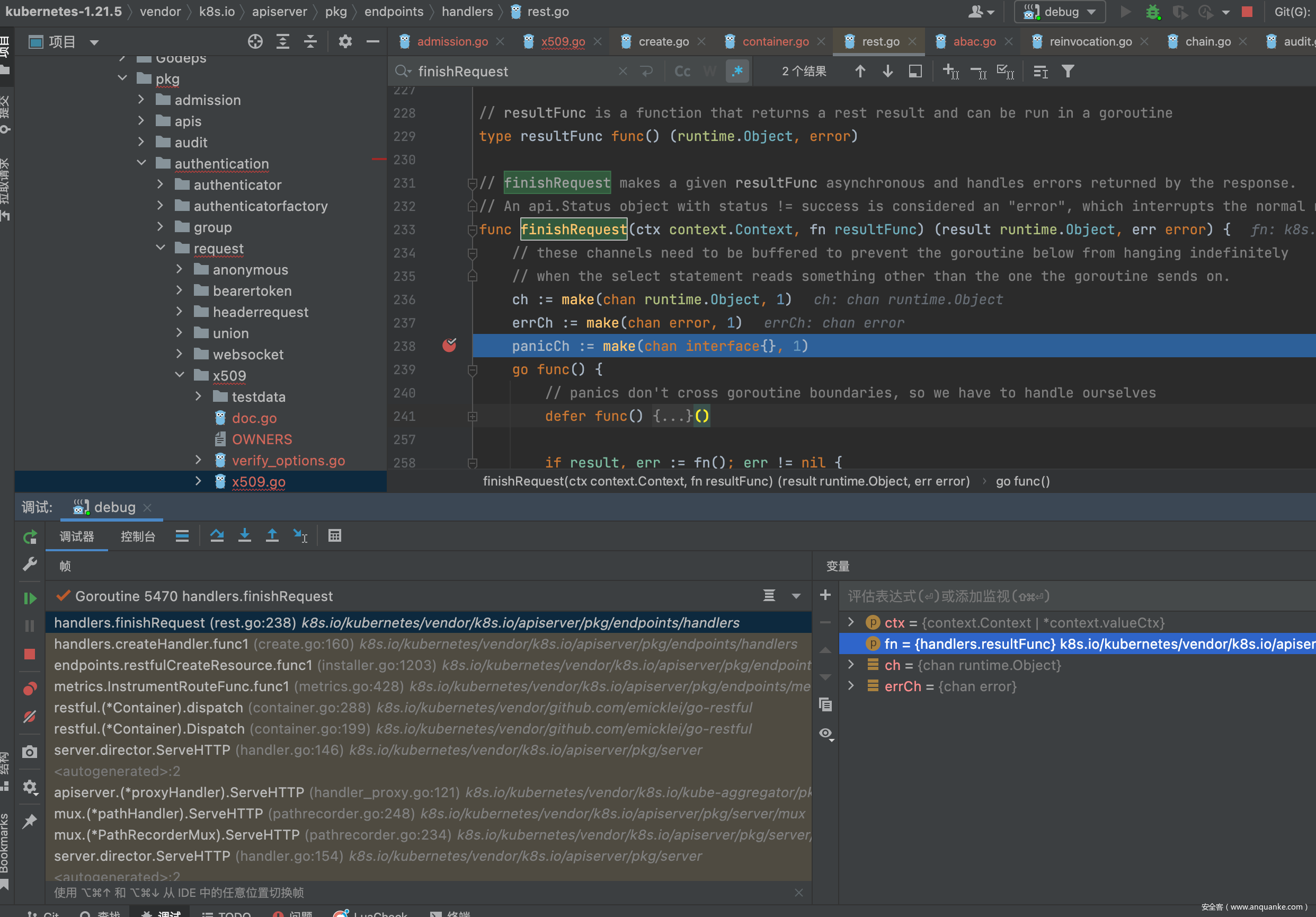Switch to the 控制台 console tab
Screen dimensions: 1316x917
tap(138, 537)
